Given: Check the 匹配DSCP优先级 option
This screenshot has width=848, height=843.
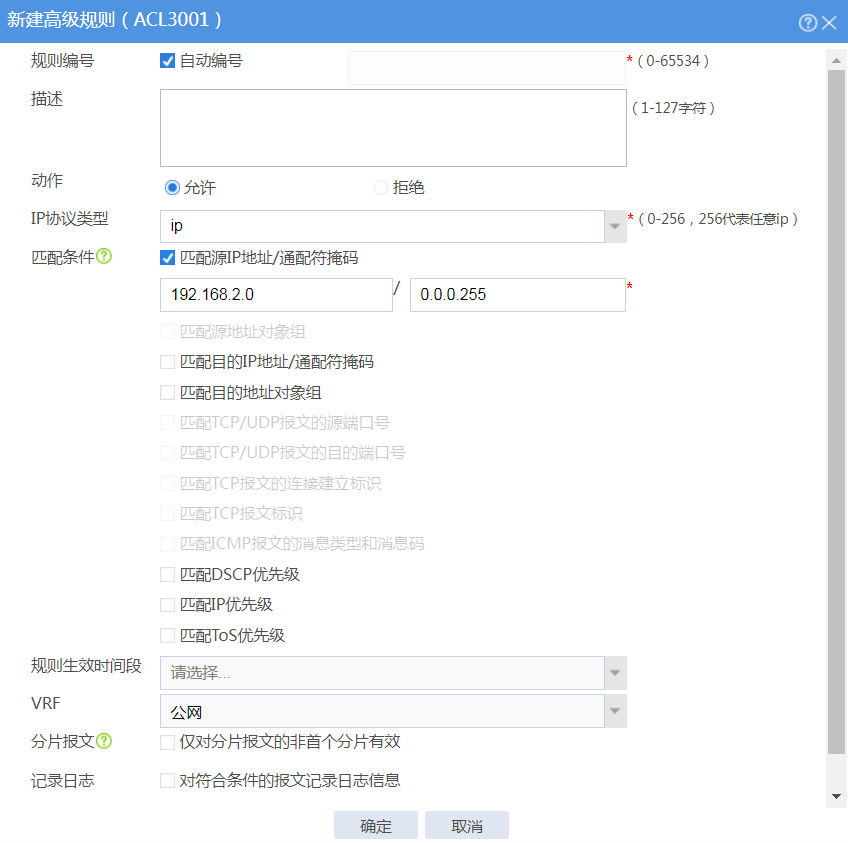Looking at the screenshot, I should [x=168, y=575].
